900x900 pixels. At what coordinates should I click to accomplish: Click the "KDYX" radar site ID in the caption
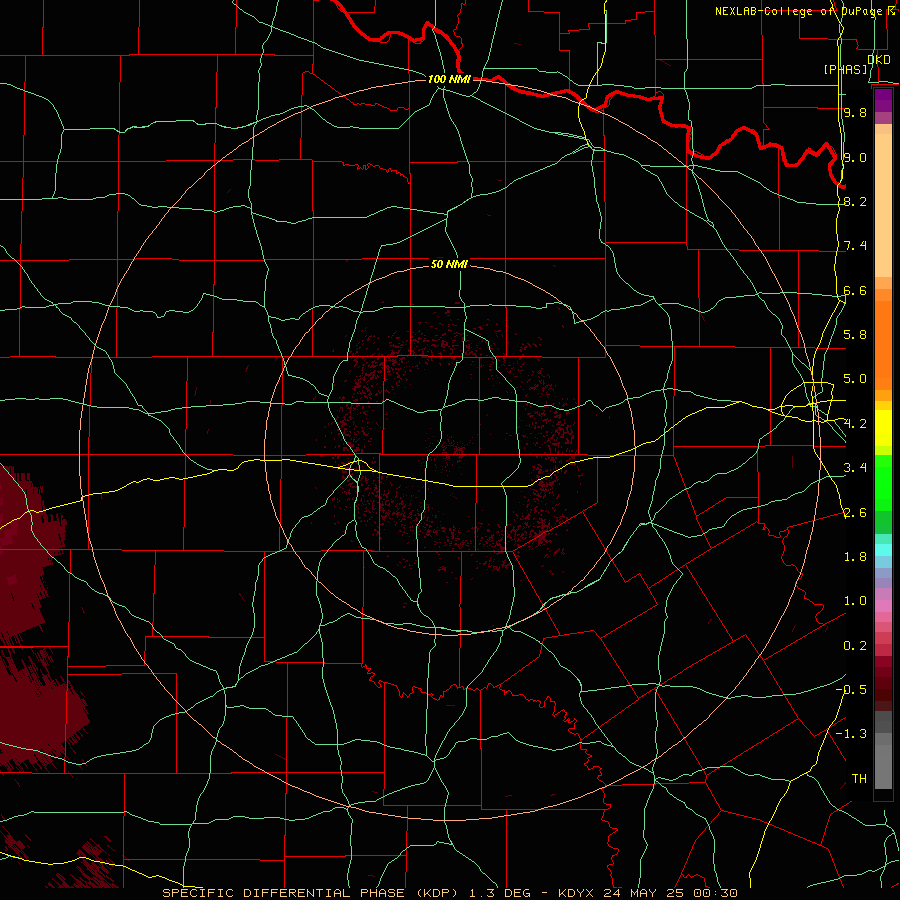pos(577,893)
